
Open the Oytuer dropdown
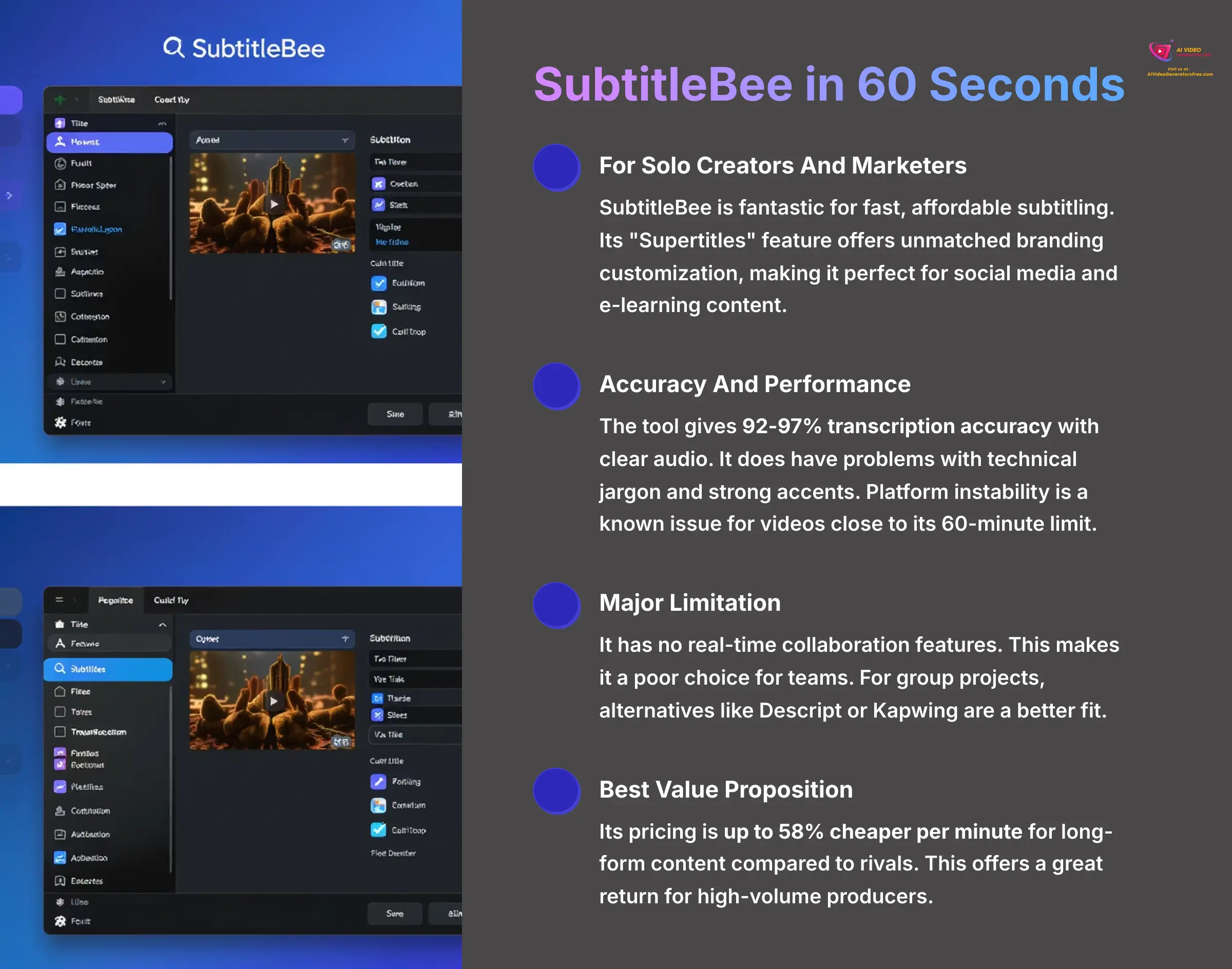[273, 639]
